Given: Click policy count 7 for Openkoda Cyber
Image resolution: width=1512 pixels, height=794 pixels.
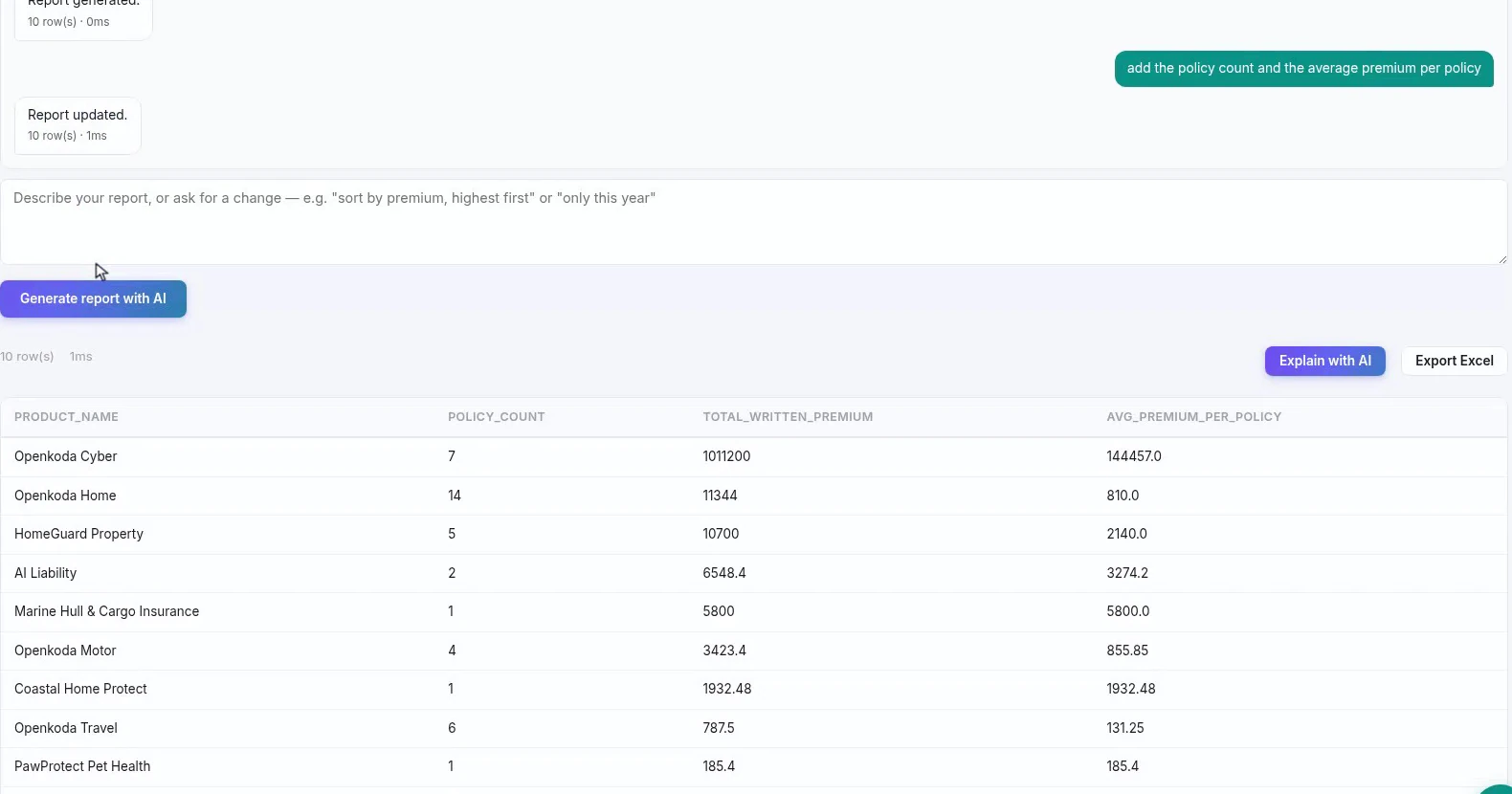Looking at the screenshot, I should [x=452, y=456].
